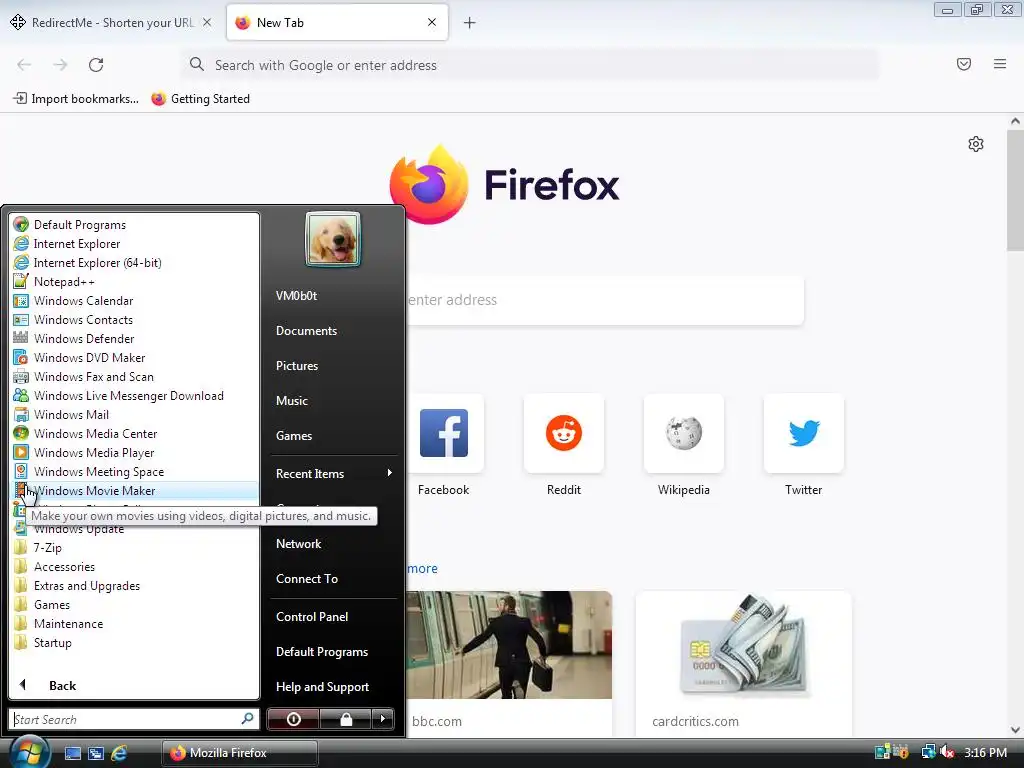Viewport: 1024px width, 768px height.
Task: Open the Getting Started bookmark
Action: [x=200, y=99]
